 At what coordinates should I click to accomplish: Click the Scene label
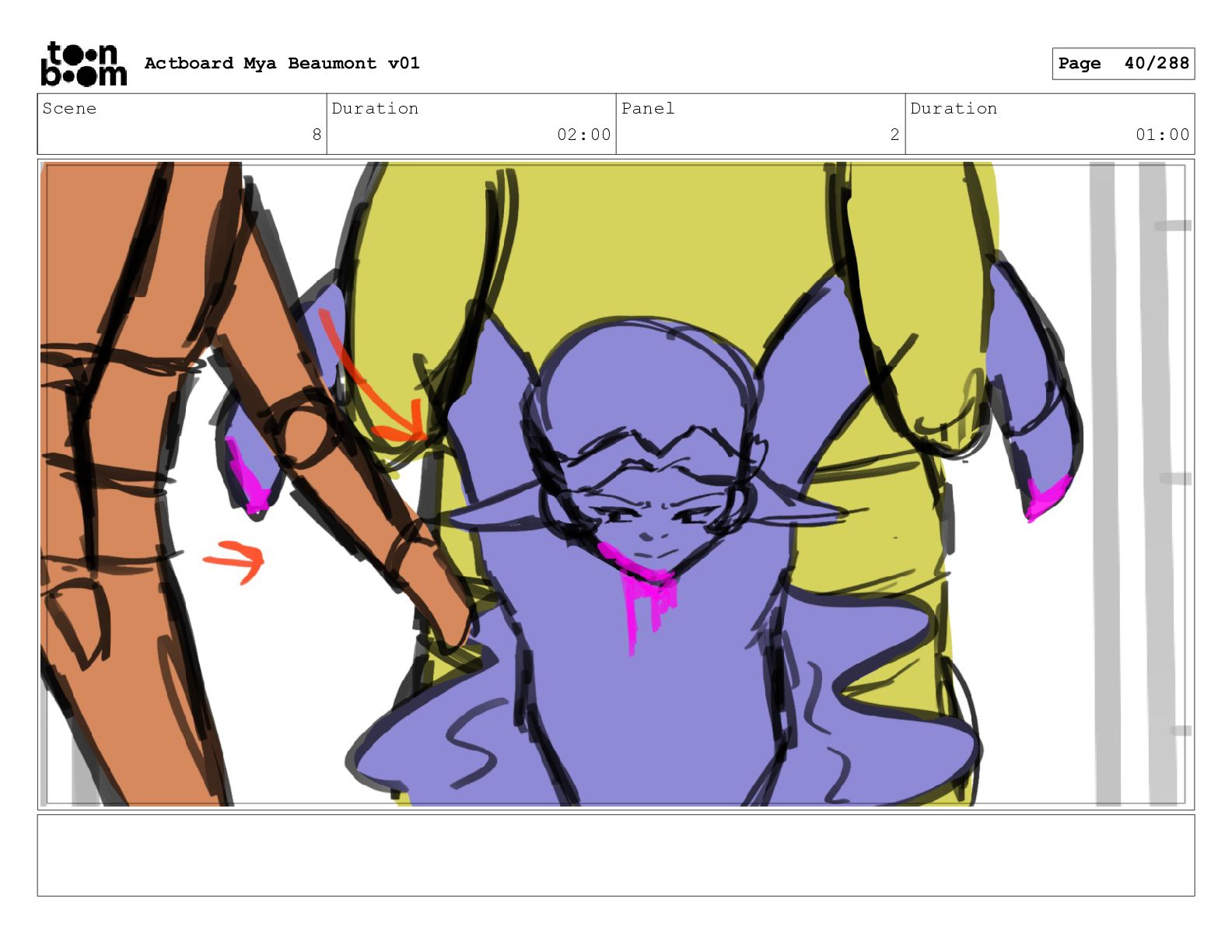click(x=69, y=108)
